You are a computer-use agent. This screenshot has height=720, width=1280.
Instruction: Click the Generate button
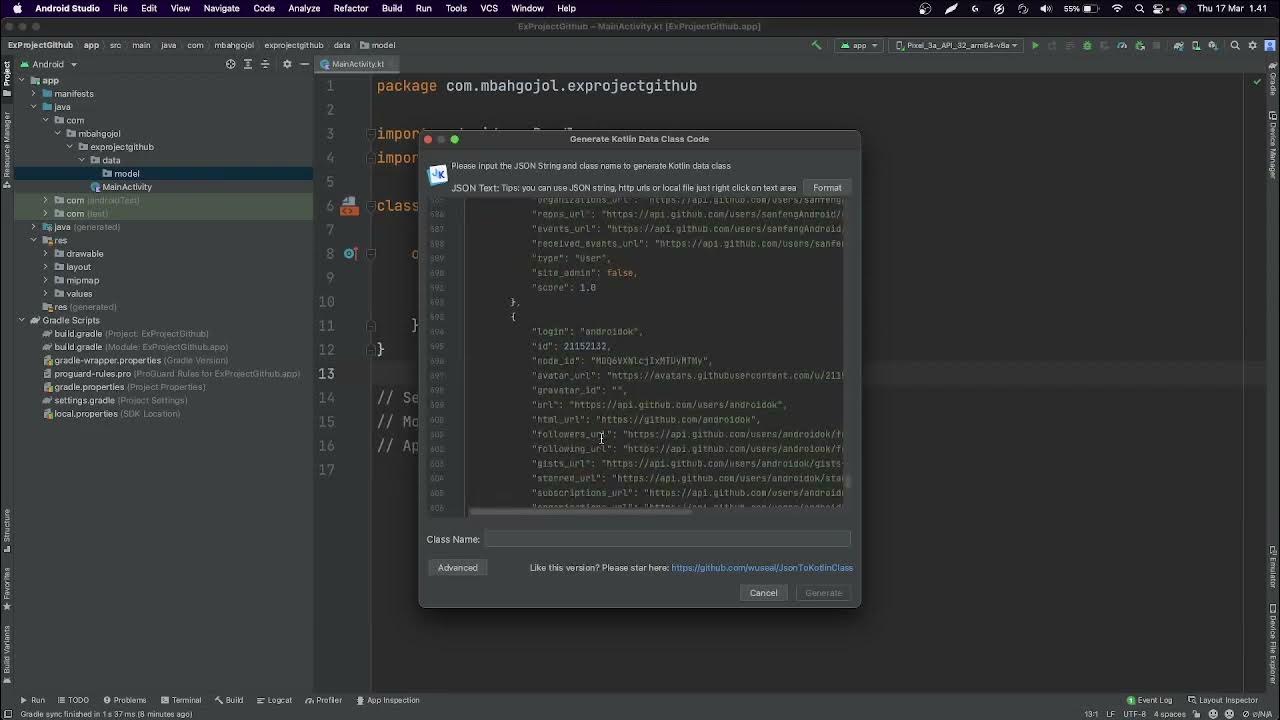point(823,593)
